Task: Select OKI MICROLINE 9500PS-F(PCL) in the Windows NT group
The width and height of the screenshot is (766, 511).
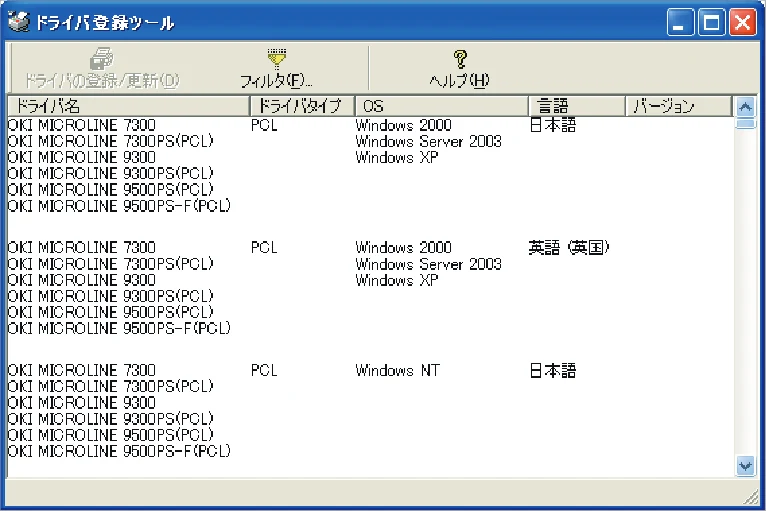Action: (x=119, y=451)
